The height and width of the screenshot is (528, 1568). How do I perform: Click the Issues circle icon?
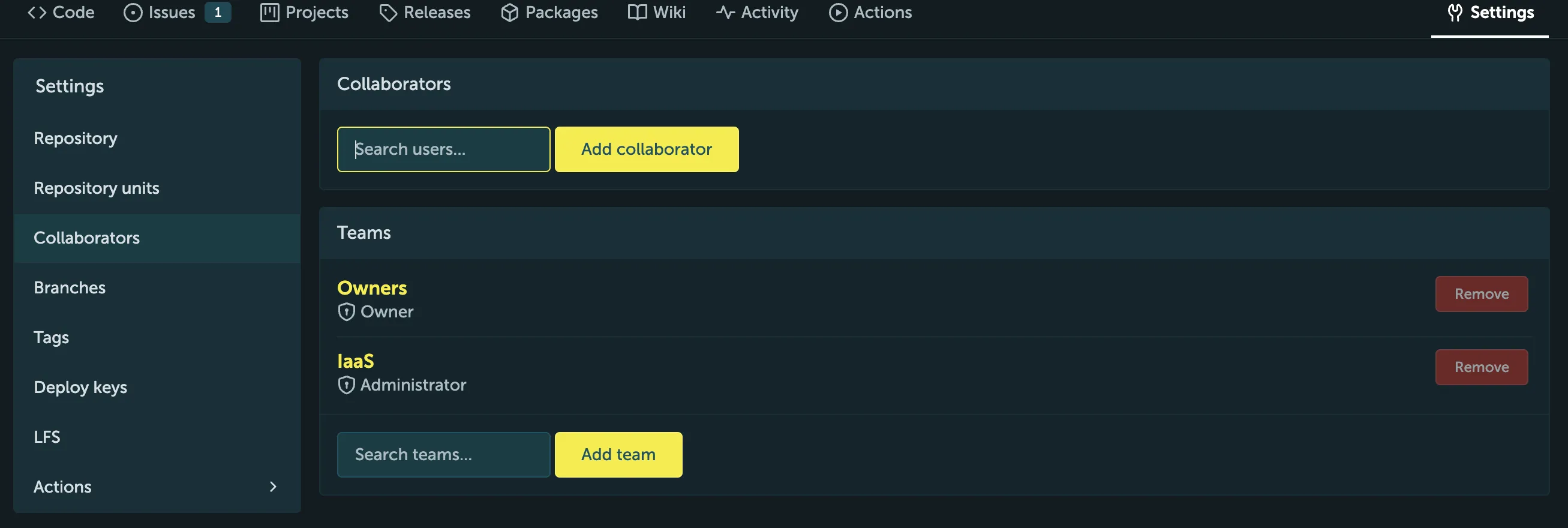pyautogui.click(x=133, y=13)
